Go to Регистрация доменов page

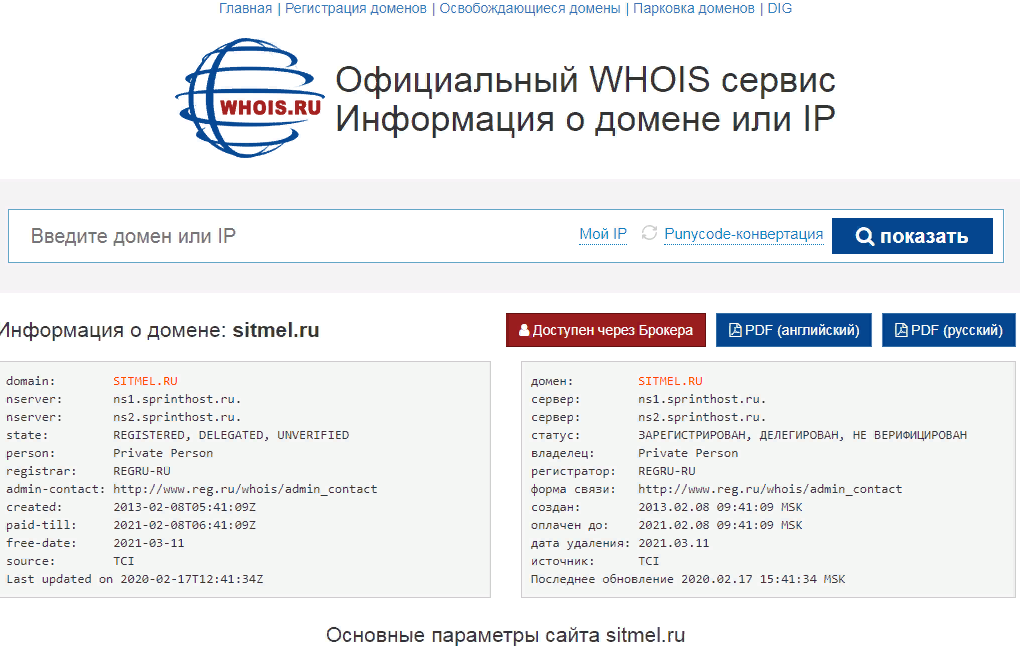356,8
